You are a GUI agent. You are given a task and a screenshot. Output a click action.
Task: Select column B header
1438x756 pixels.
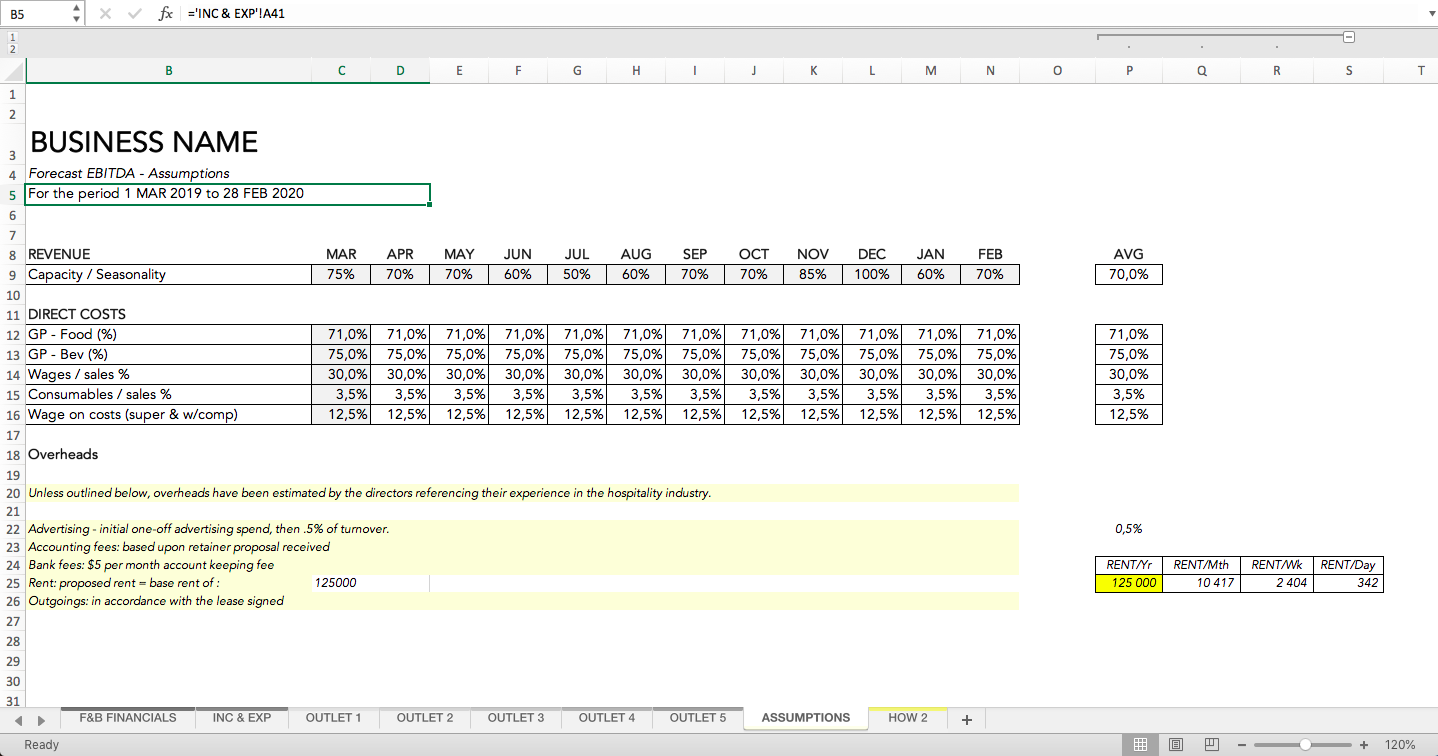(x=168, y=71)
